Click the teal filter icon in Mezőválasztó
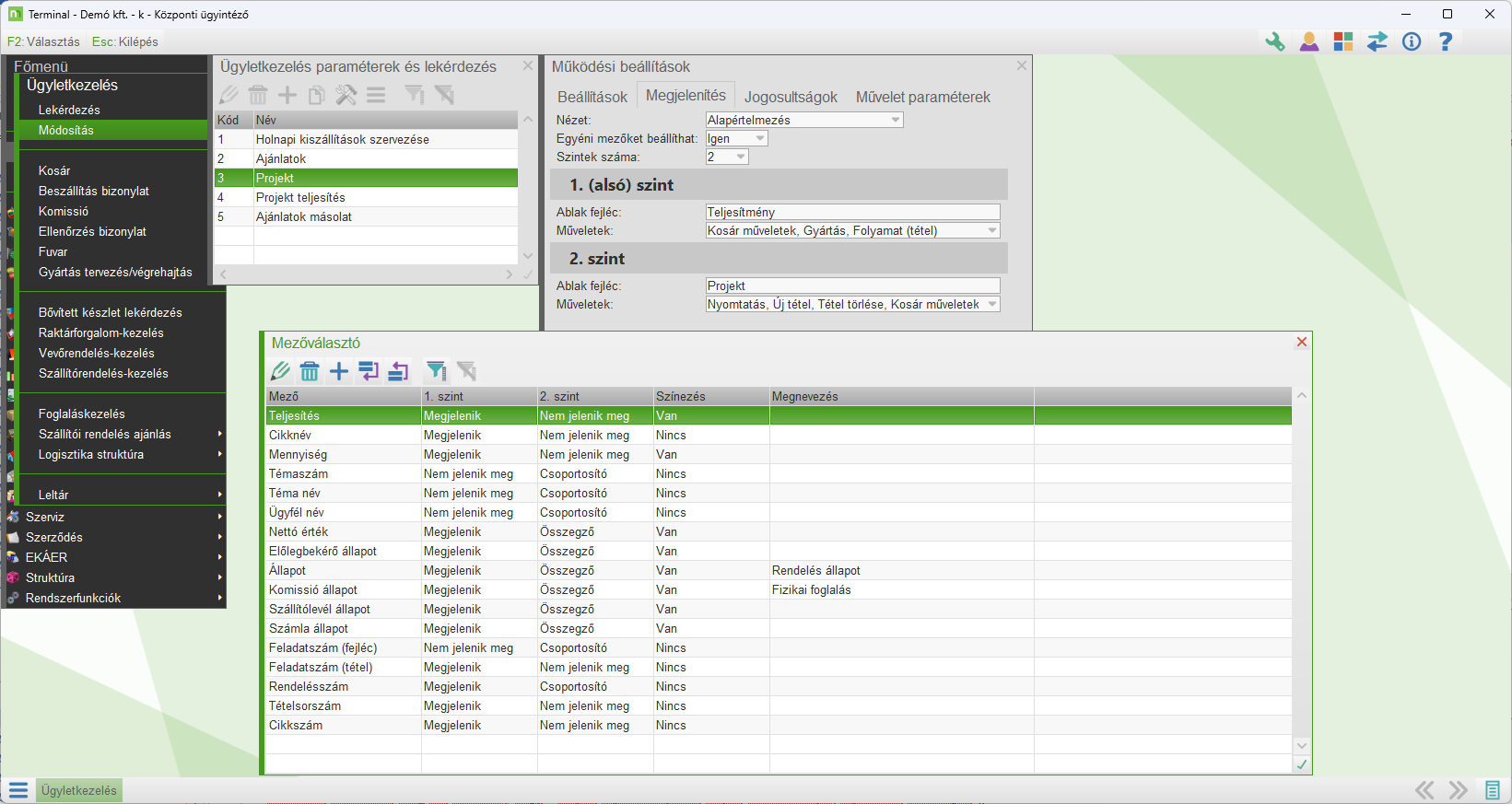Viewport: 1512px width, 804px height. pos(436,371)
